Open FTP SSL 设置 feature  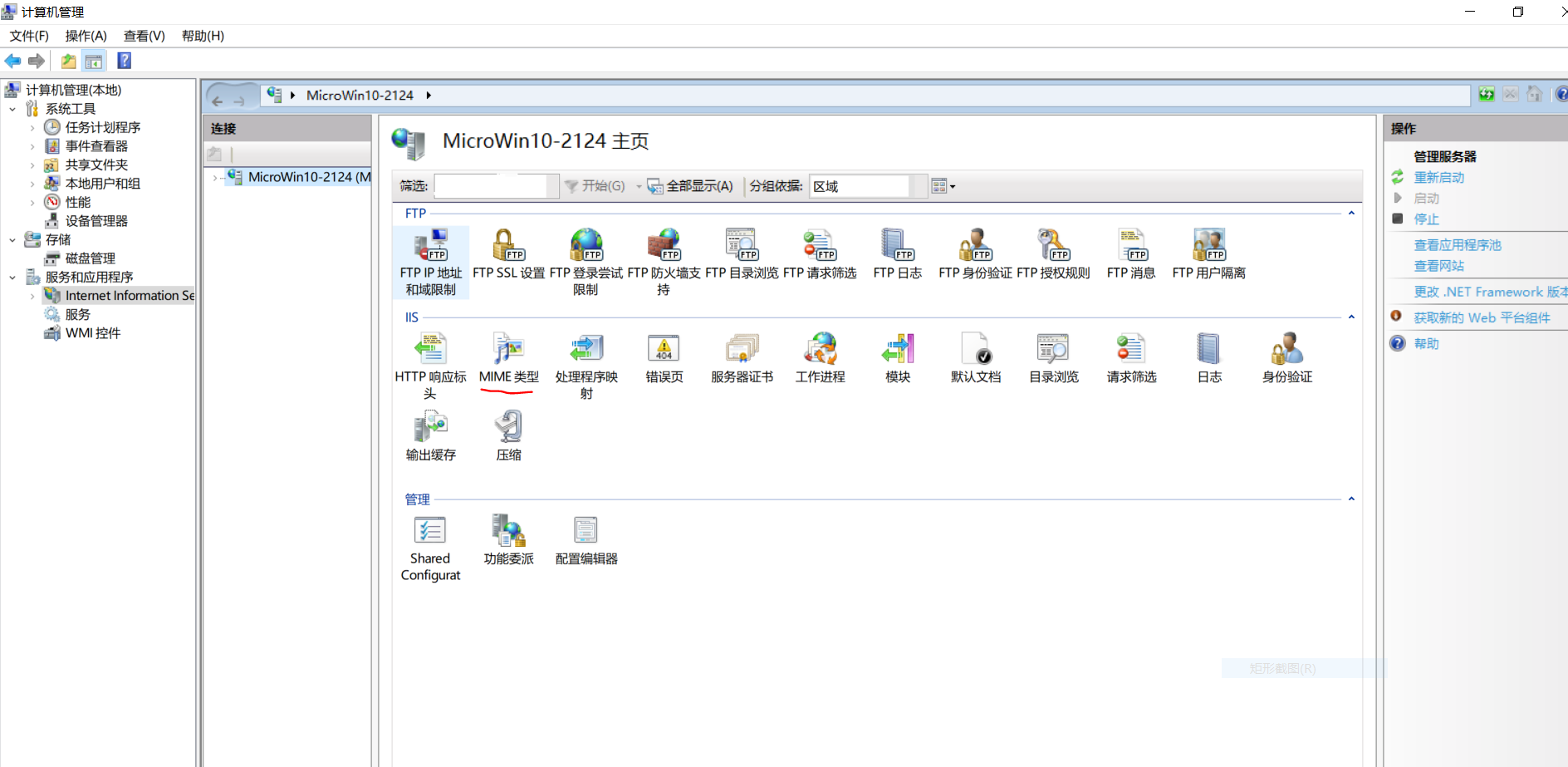[x=508, y=254]
